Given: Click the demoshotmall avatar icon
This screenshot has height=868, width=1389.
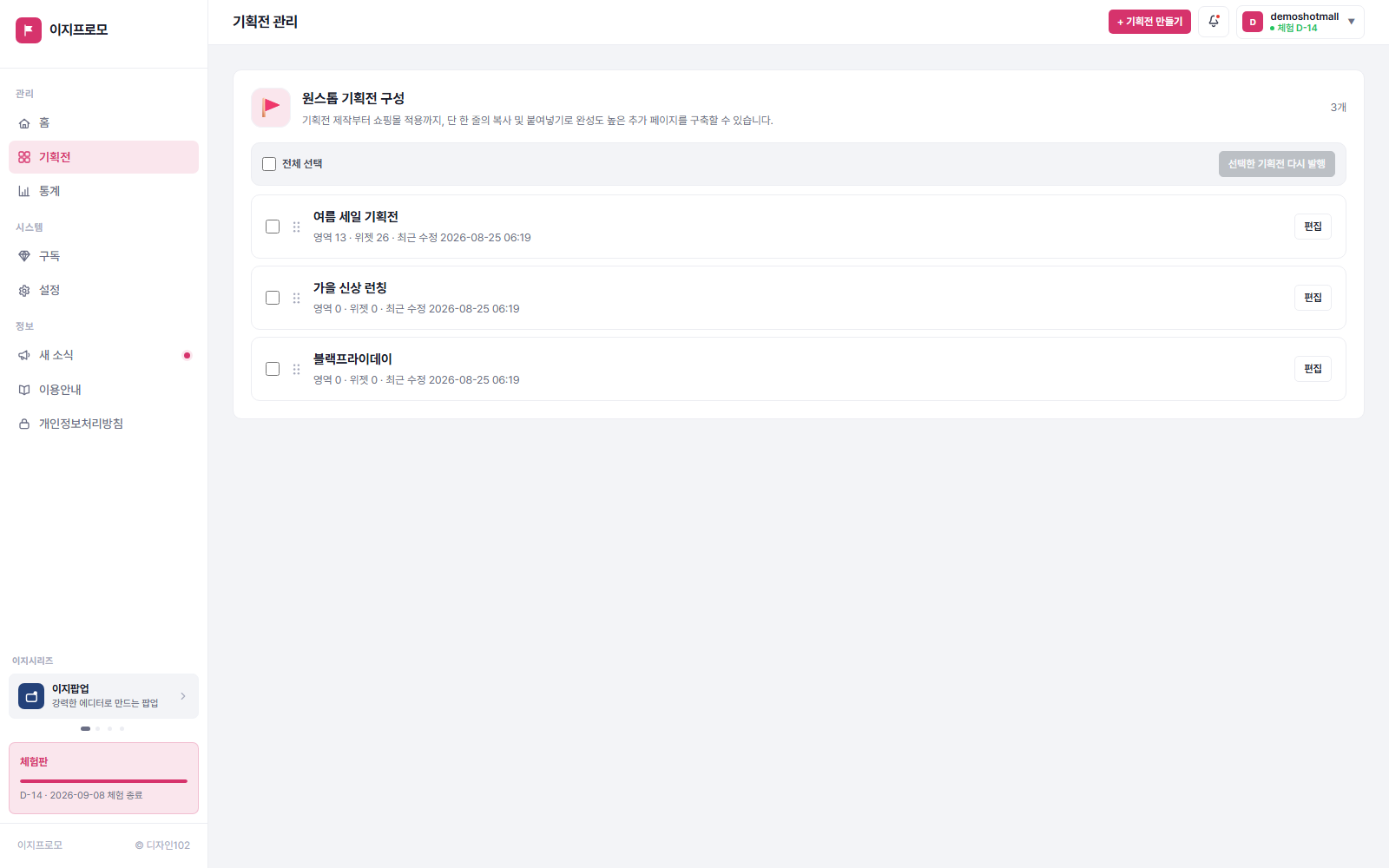Looking at the screenshot, I should point(1253,22).
